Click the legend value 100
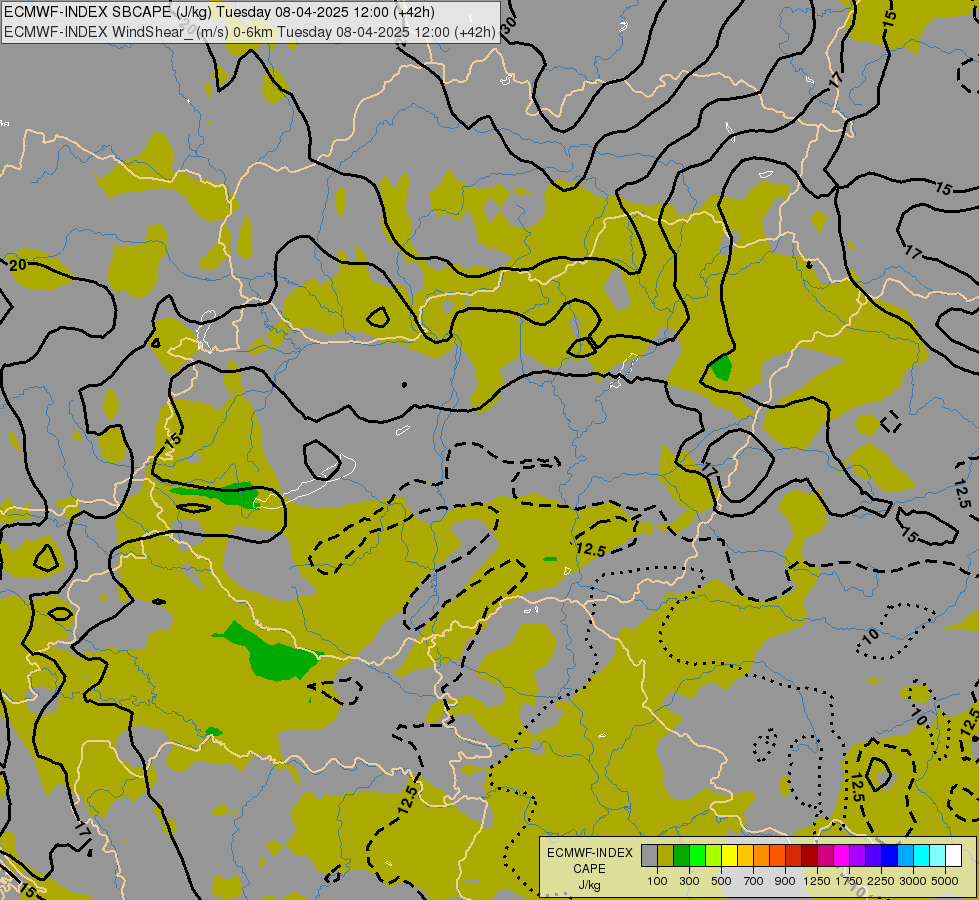The image size is (979, 900). click(657, 881)
